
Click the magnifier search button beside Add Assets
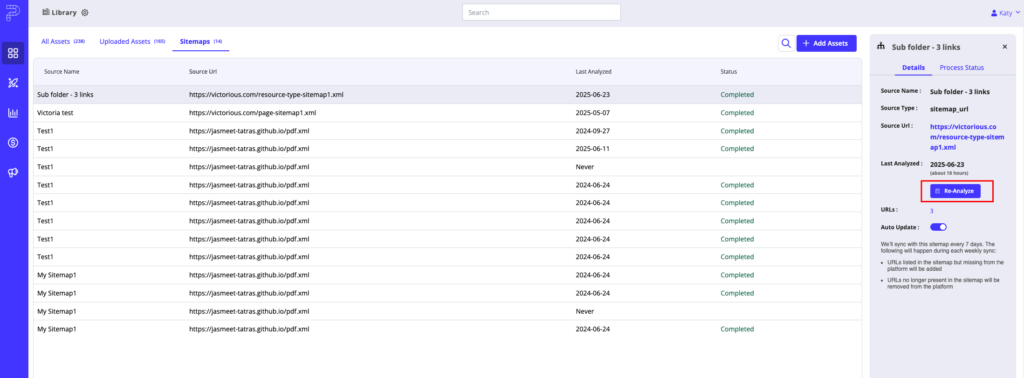[786, 43]
